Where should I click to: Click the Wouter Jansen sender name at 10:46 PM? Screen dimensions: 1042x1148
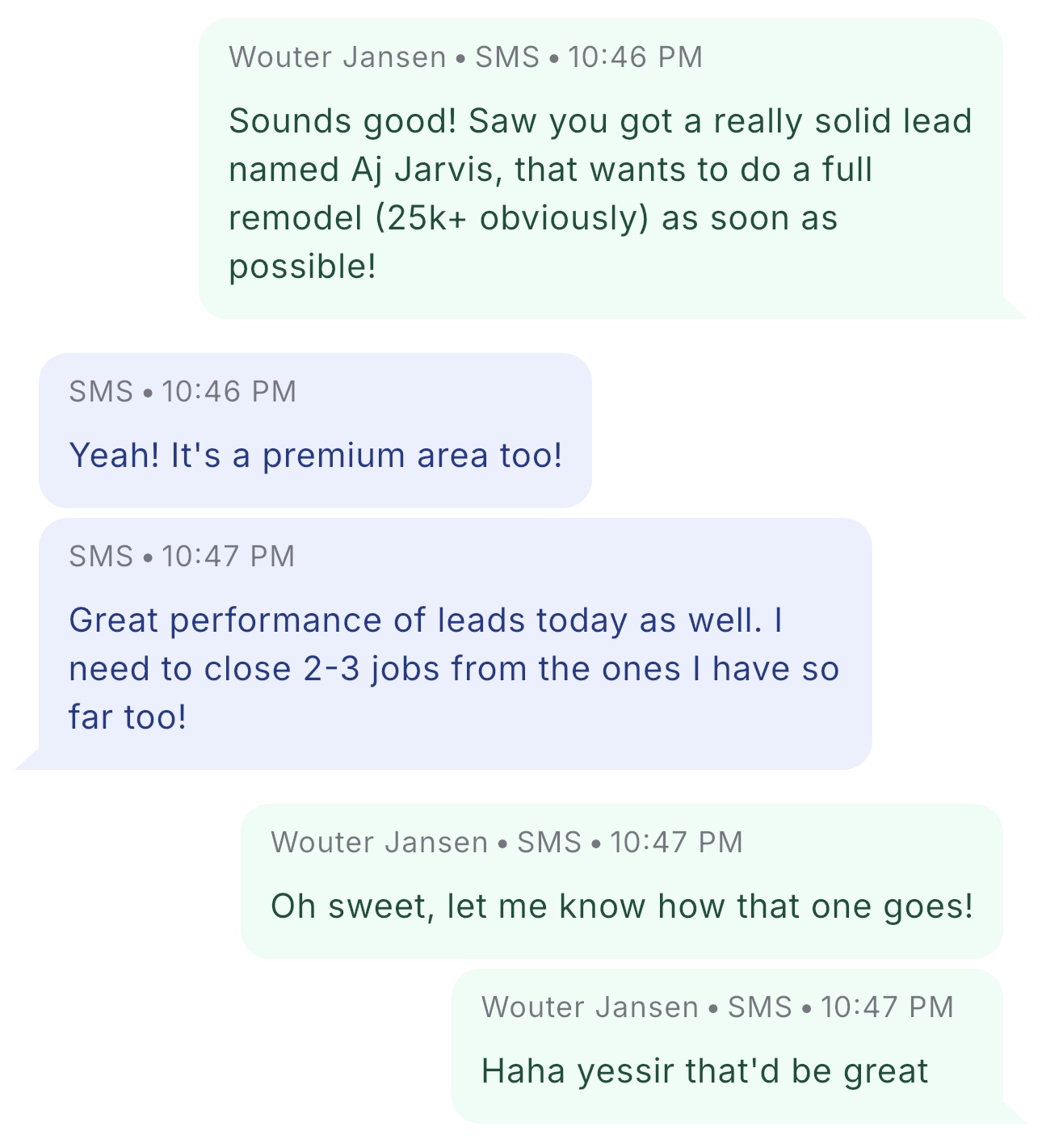click(337, 57)
